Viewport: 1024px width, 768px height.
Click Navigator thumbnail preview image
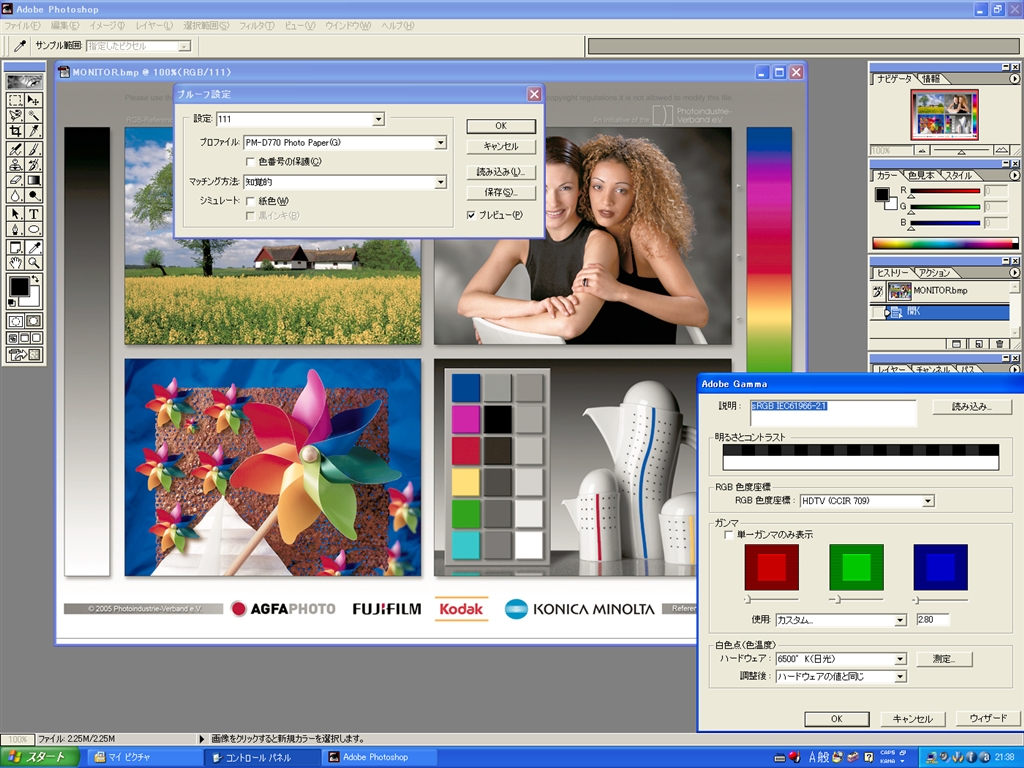tap(944, 115)
